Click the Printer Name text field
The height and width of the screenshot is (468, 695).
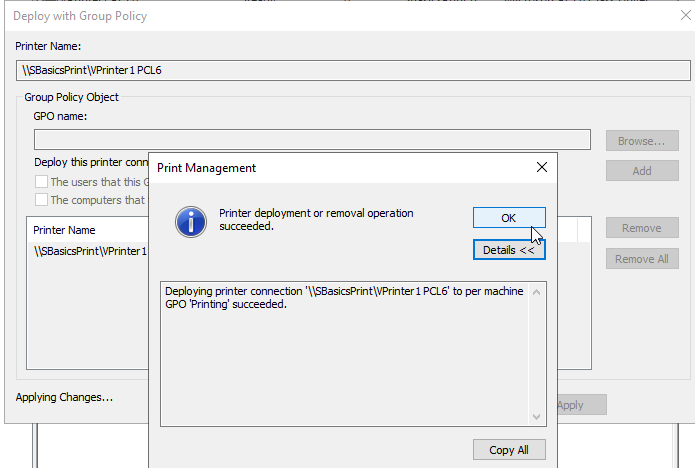(353, 70)
